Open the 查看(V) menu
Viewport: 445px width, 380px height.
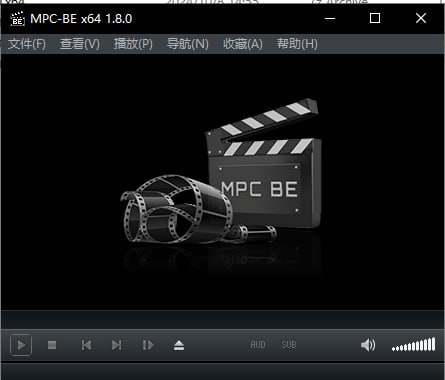pyautogui.click(x=80, y=44)
